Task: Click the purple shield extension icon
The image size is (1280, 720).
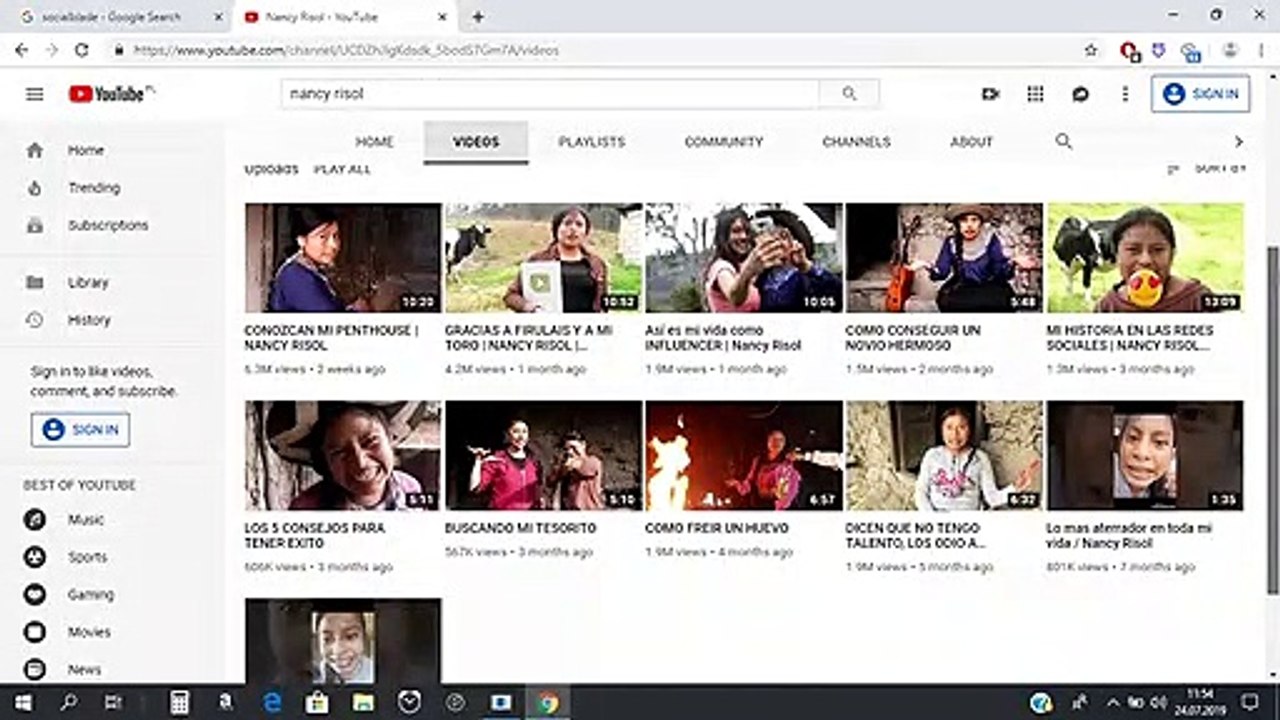Action: click(1160, 49)
